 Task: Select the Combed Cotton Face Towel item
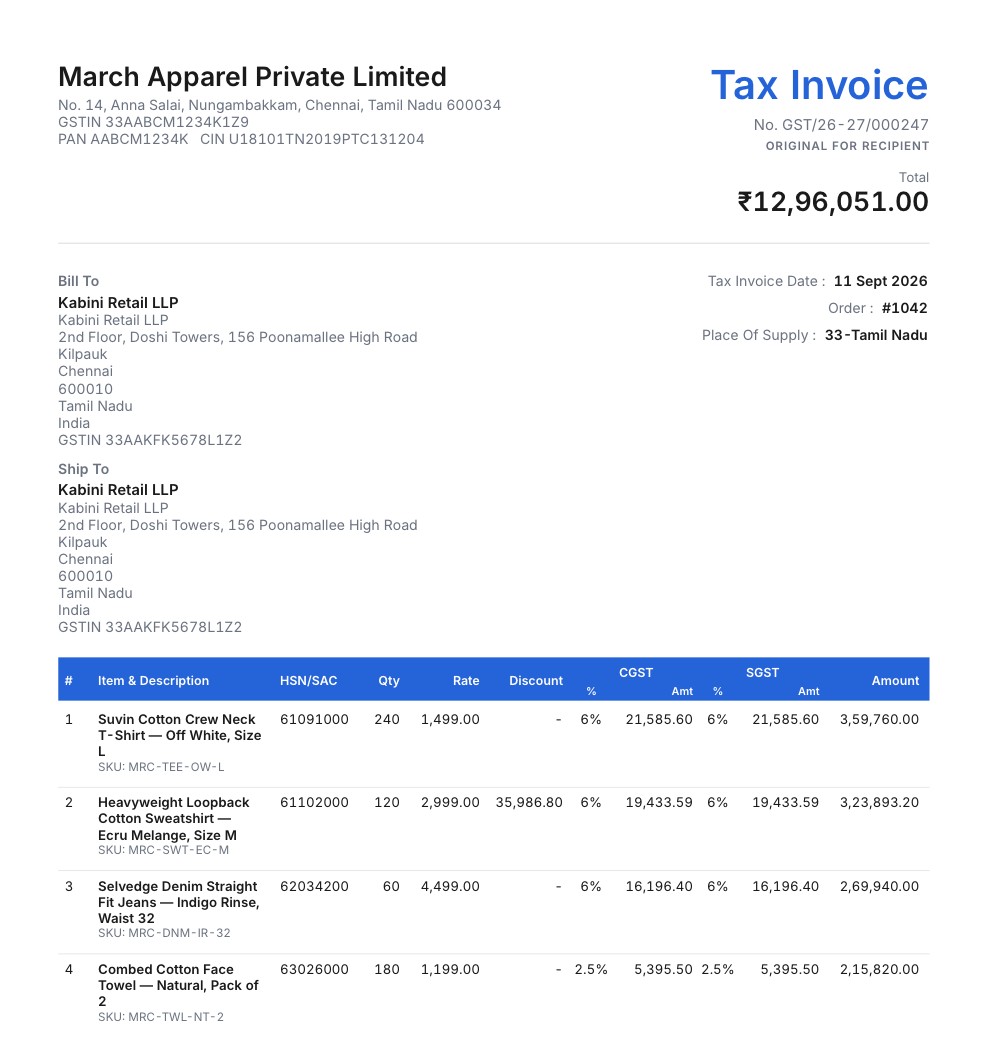coord(178,985)
